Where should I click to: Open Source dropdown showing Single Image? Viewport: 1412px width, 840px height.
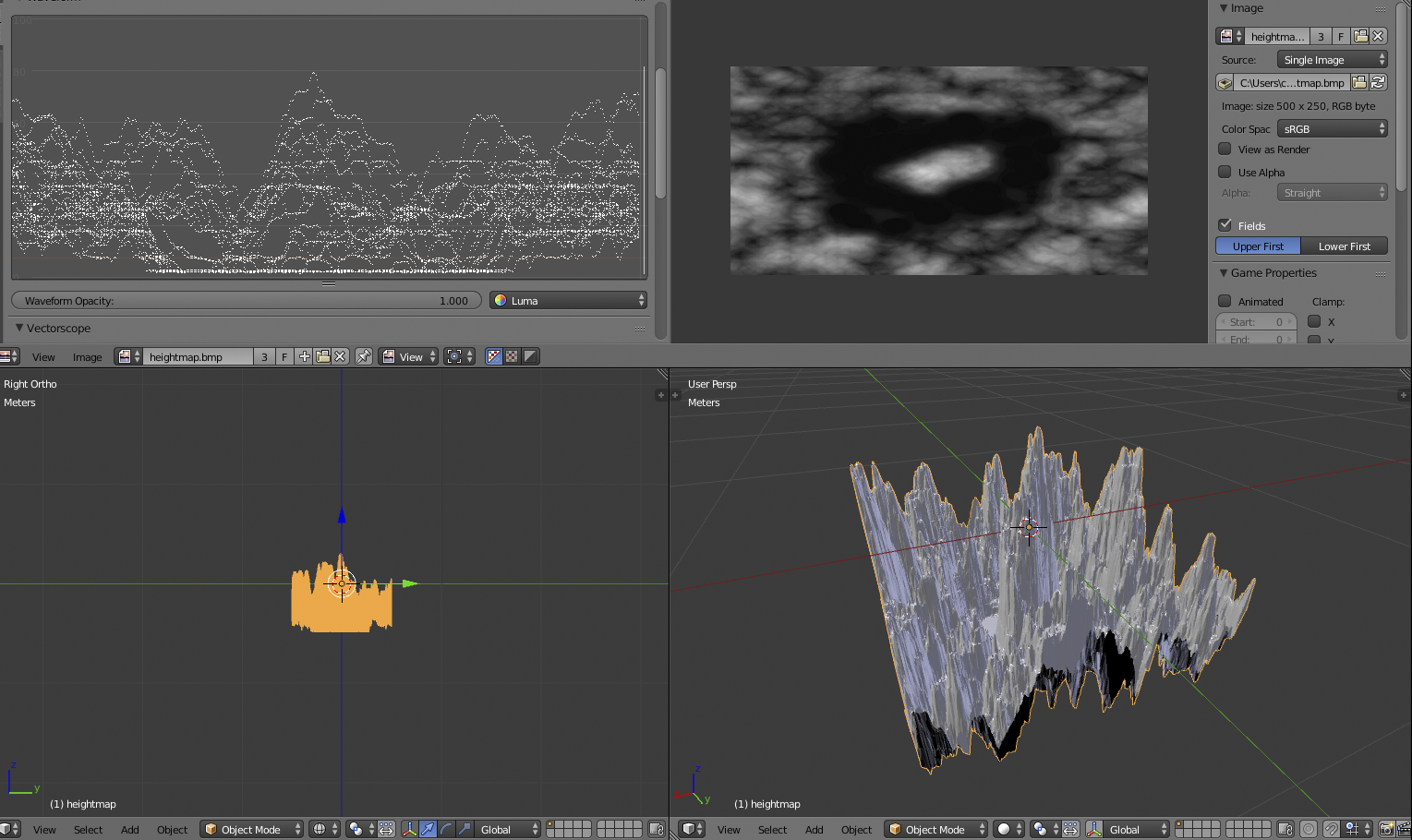point(1333,60)
